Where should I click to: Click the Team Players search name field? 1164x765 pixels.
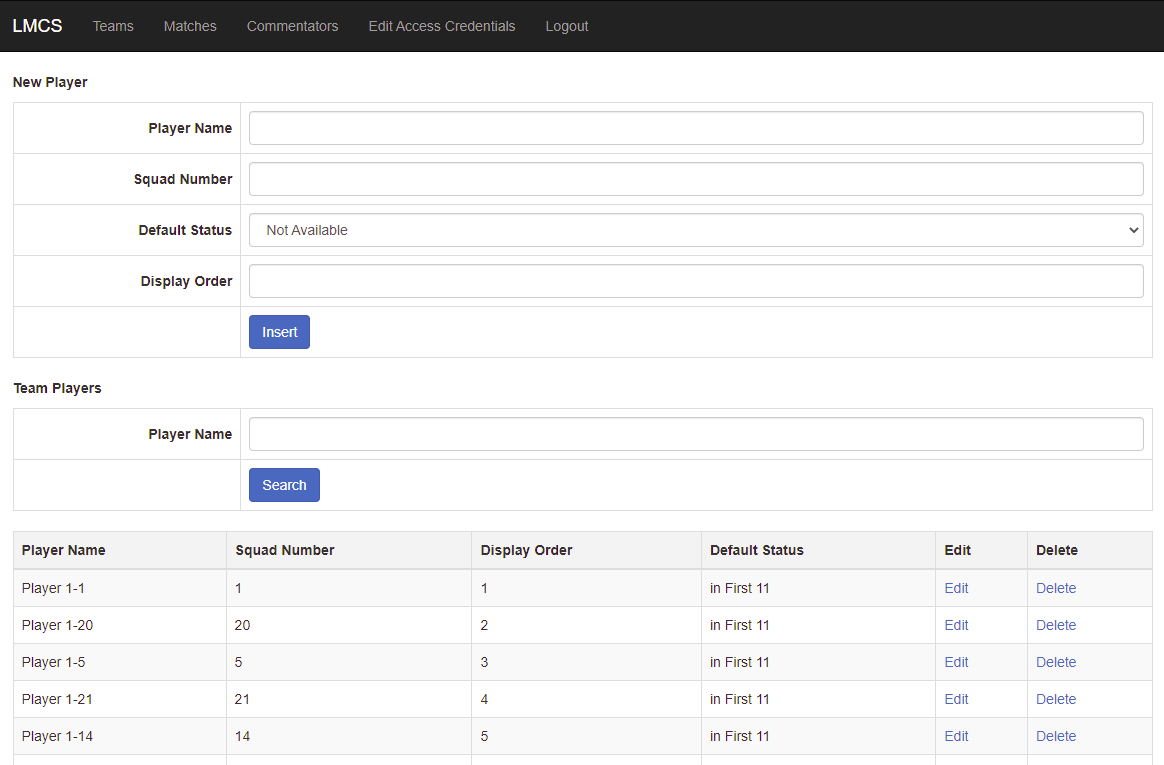[695, 434]
